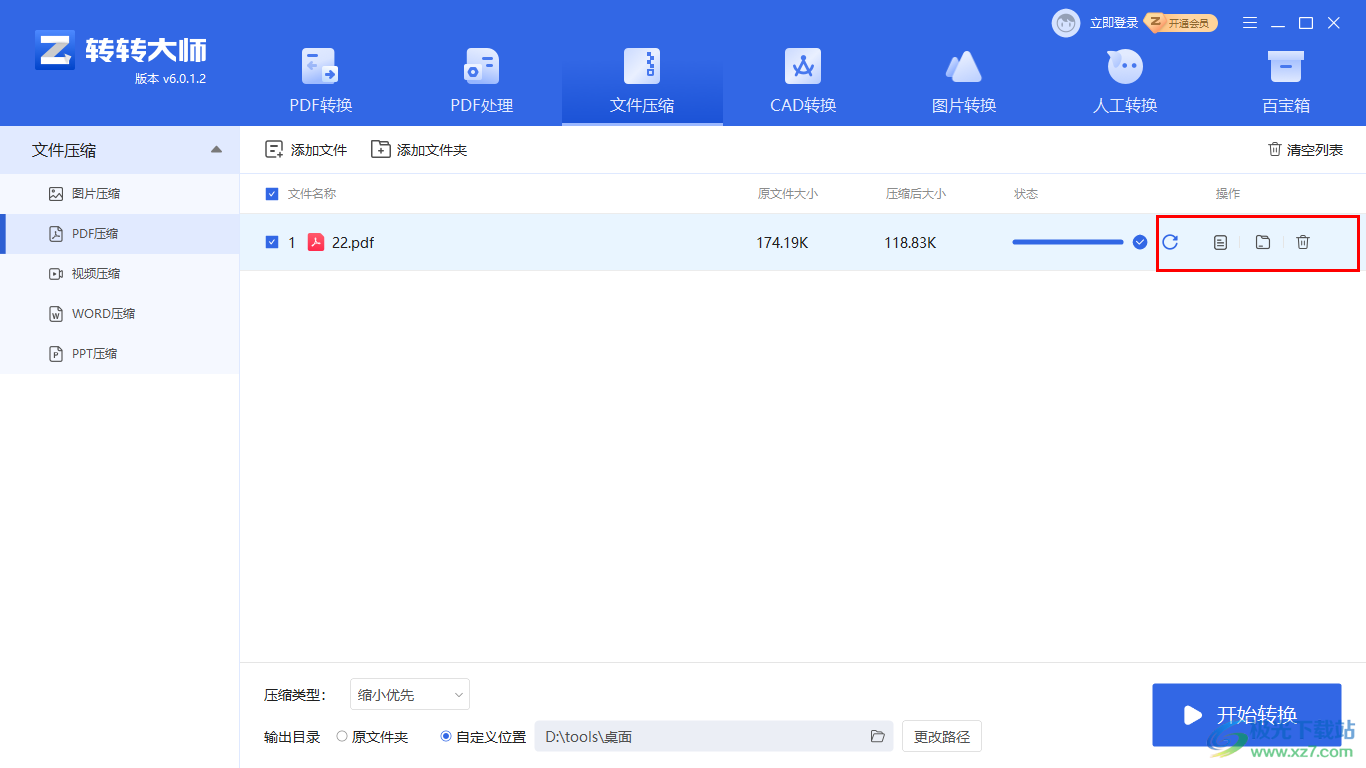The height and width of the screenshot is (768, 1366).
Task: Open the 压缩类型 dropdown 缩小优先
Action: point(410,694)
